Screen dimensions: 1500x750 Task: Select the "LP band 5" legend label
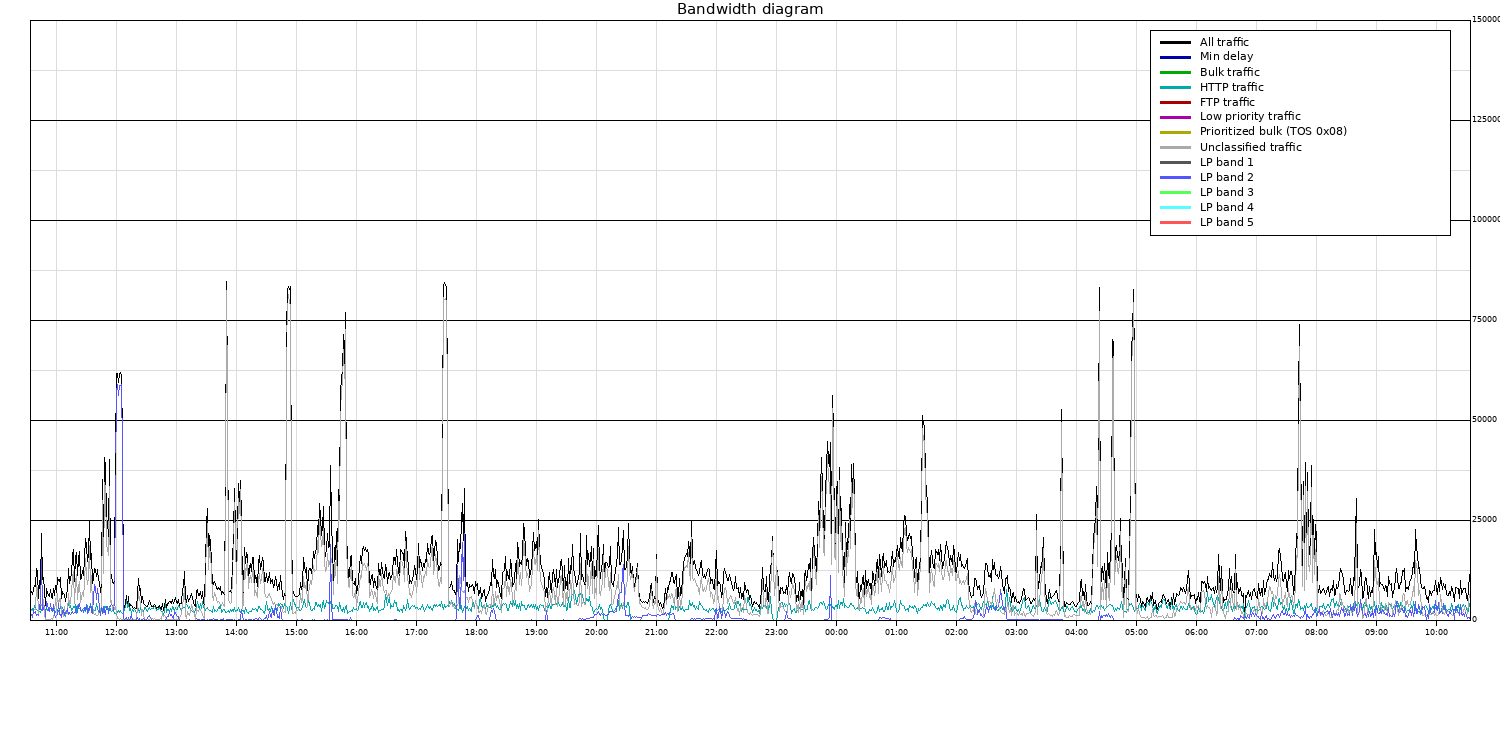[x=1226, y=222]
